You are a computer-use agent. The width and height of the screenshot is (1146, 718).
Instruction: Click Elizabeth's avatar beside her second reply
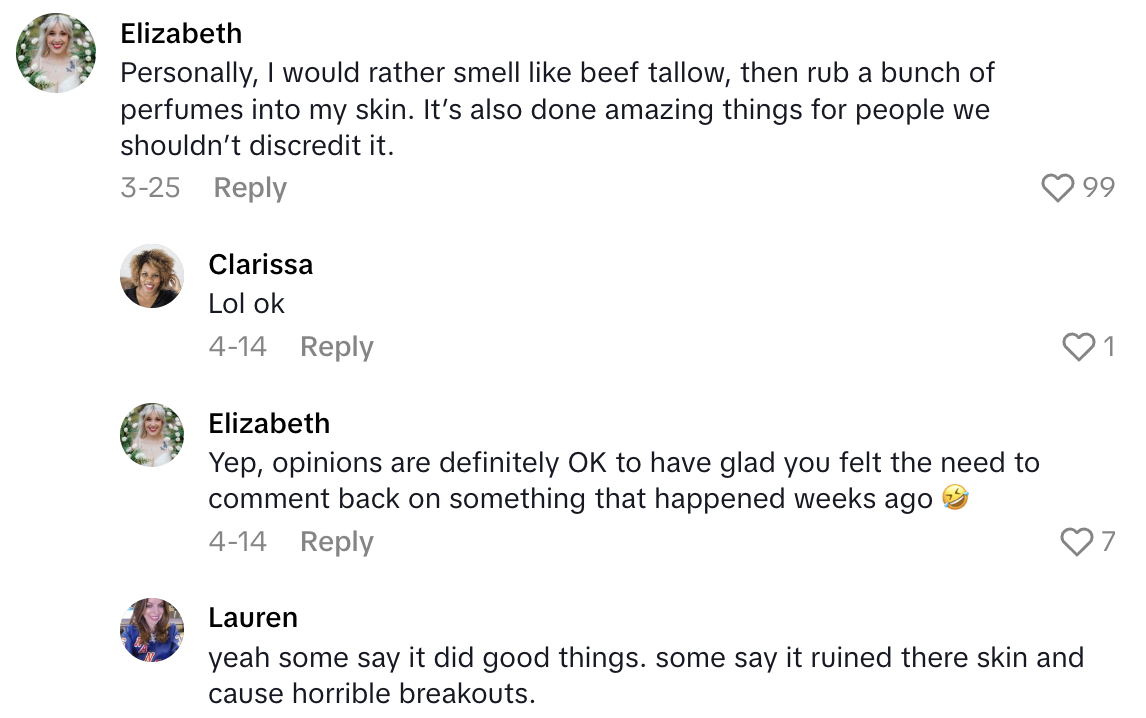point(152,435)
